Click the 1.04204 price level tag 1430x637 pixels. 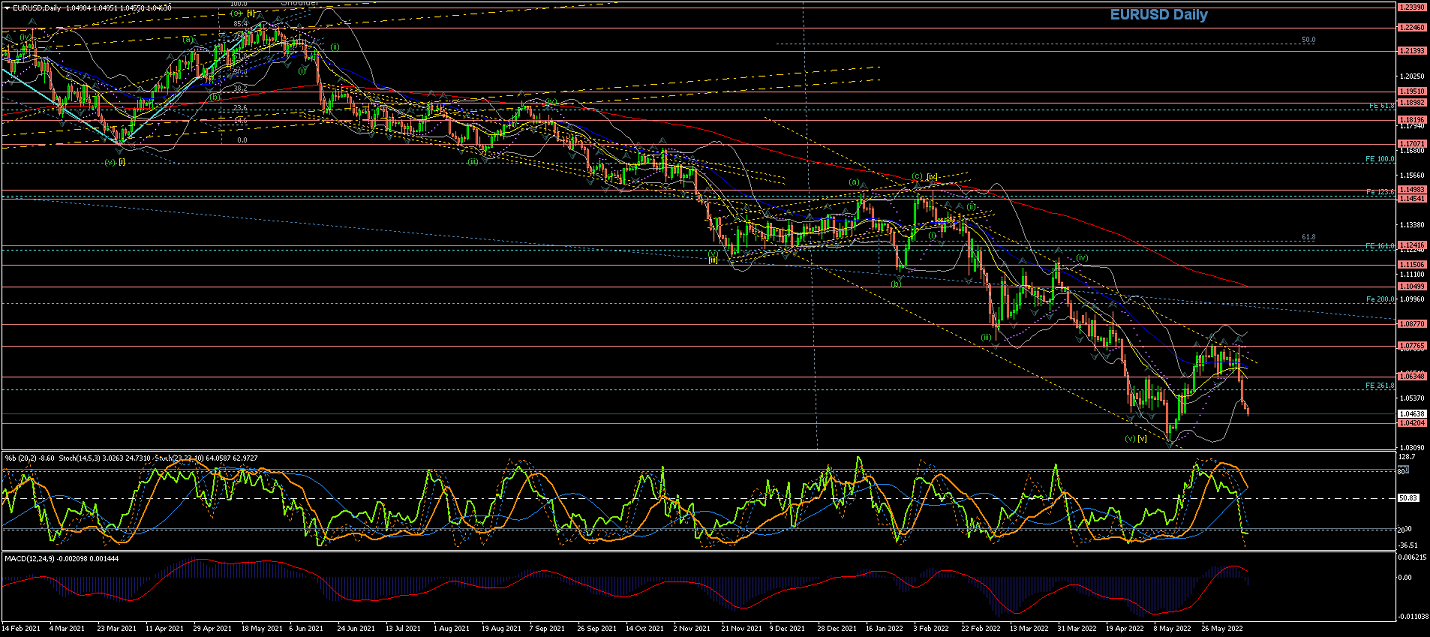1411,423
